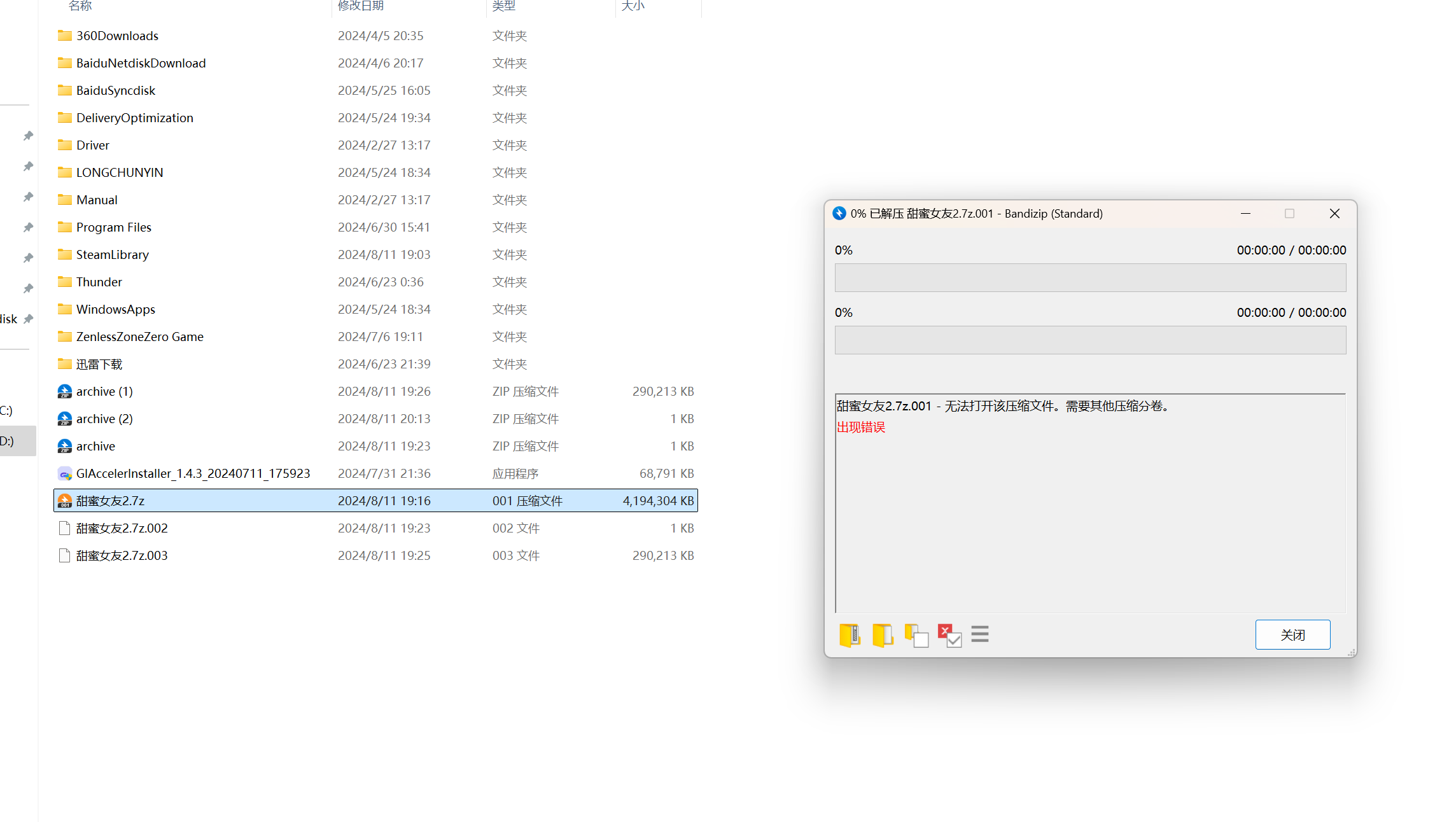Click the 关闭 button in Bandizip
1456x822 pixels.
pos(1292,634)
